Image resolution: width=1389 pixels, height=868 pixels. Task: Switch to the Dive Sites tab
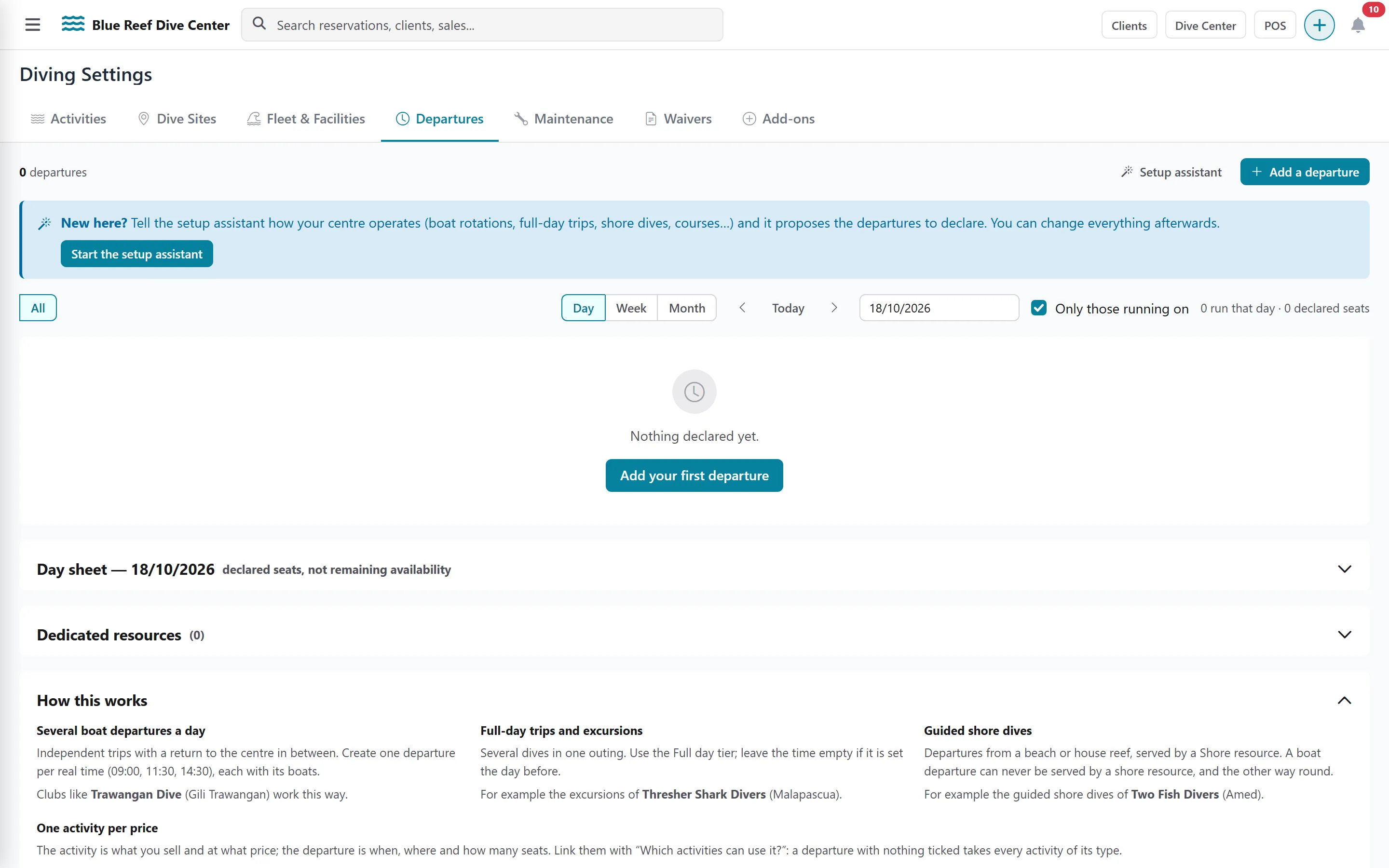(x=177, y=119)
